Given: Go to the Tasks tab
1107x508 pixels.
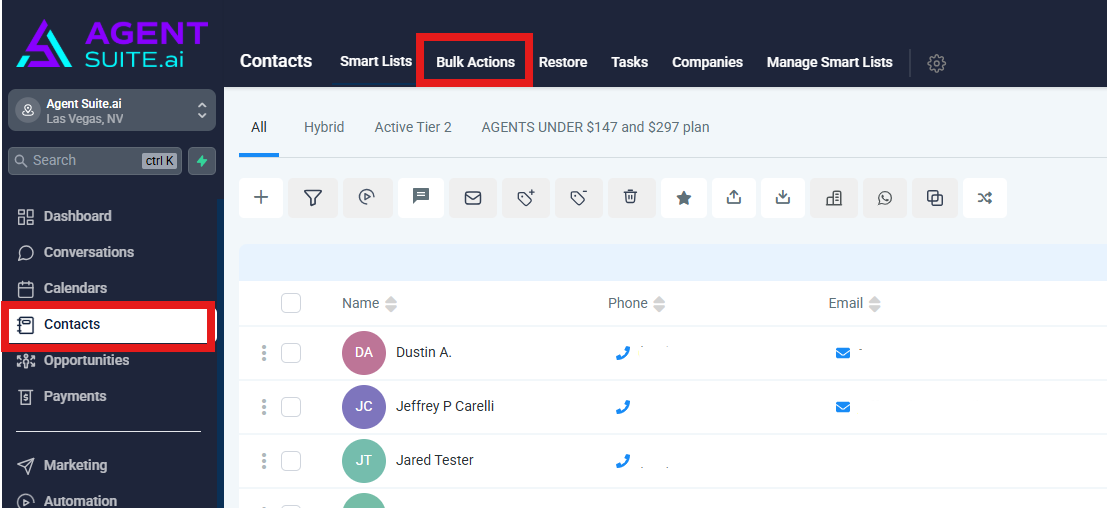Looking at the screenshot, I should (630, 62).
